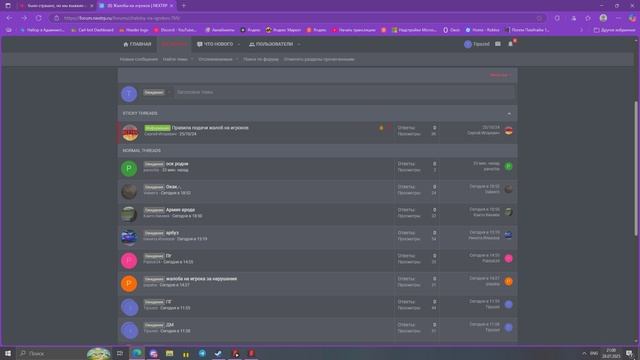Open the thread titled оск родни
This screenshot has height=360, width=640.
coord(177,164)
